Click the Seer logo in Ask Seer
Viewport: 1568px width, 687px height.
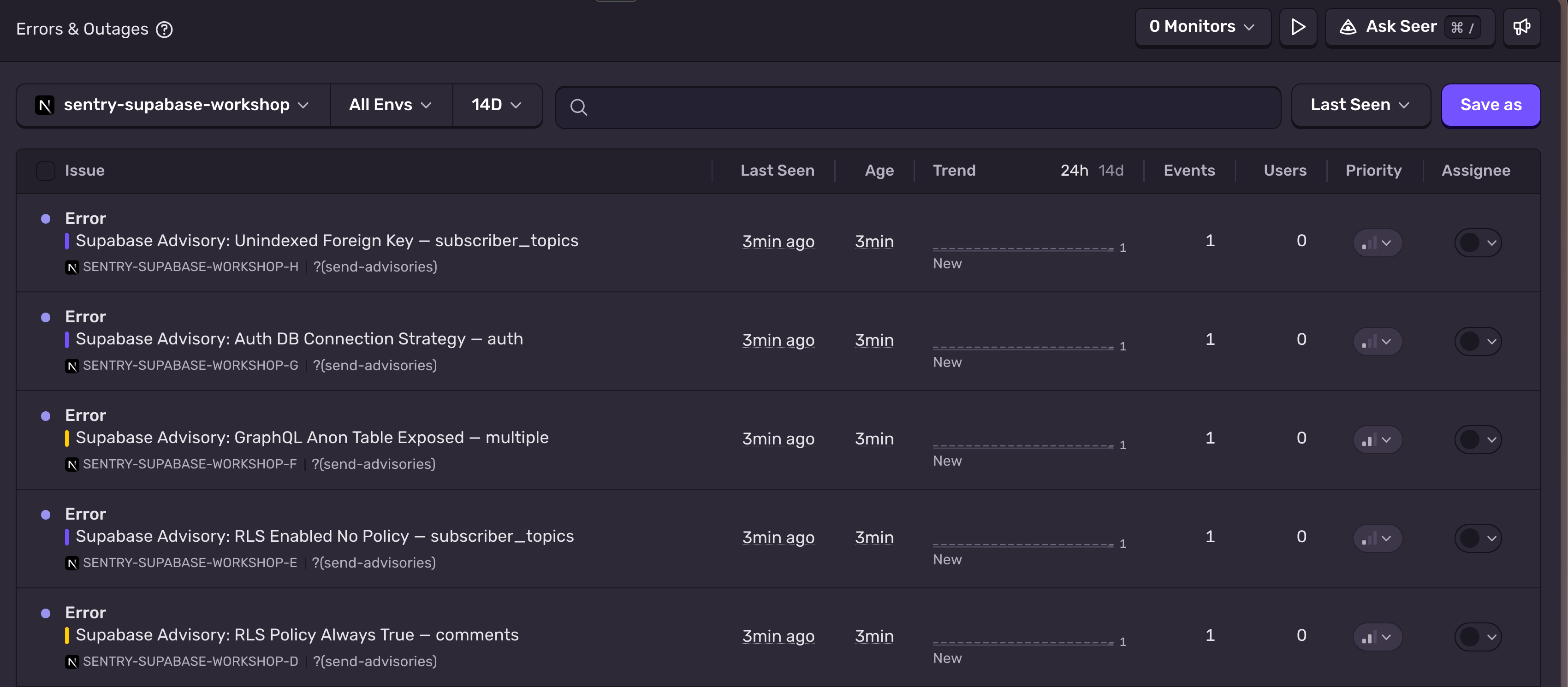[x=1348, y=27]
